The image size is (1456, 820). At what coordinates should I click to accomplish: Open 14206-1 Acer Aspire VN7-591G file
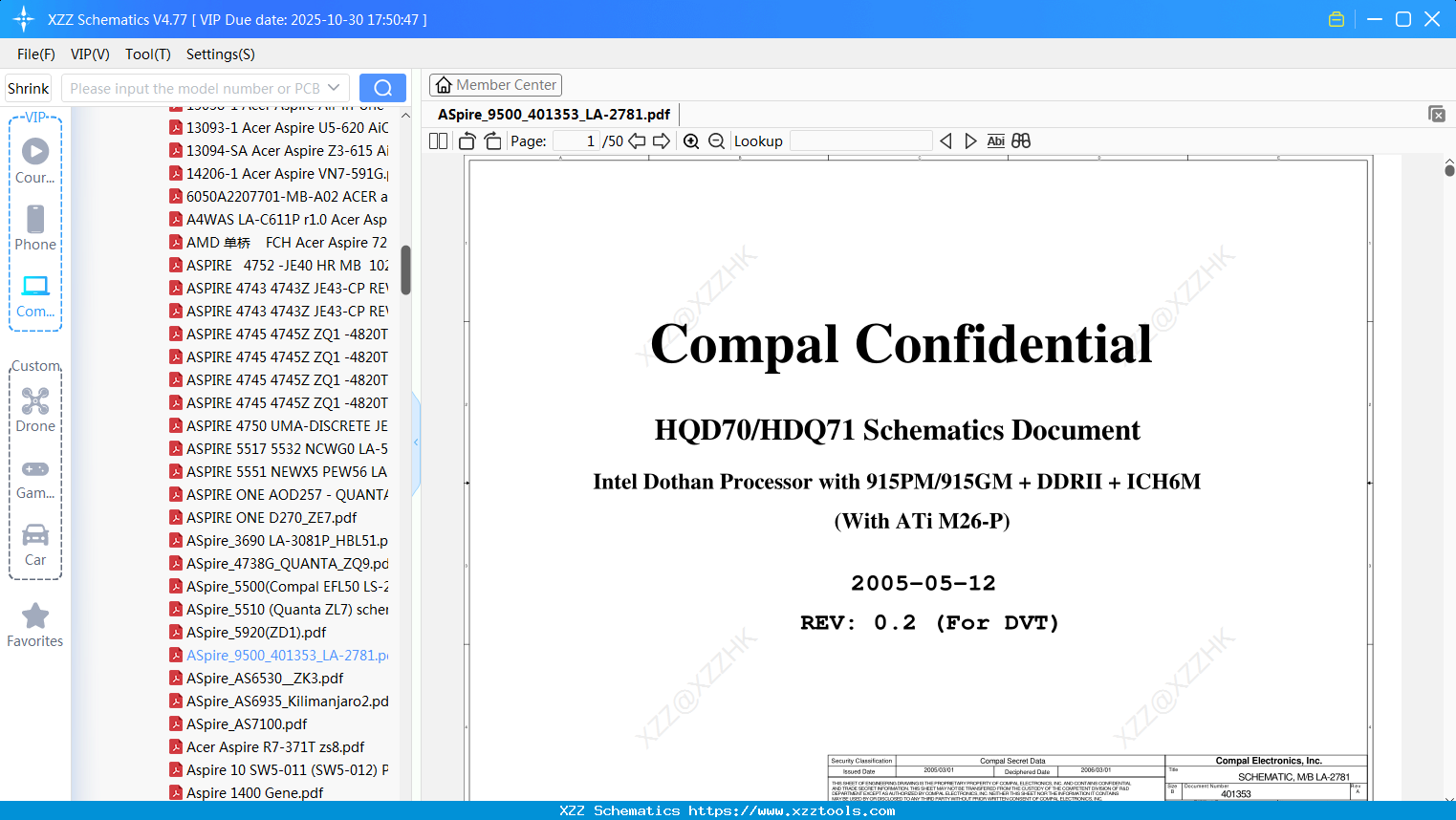tap(278, 174)
